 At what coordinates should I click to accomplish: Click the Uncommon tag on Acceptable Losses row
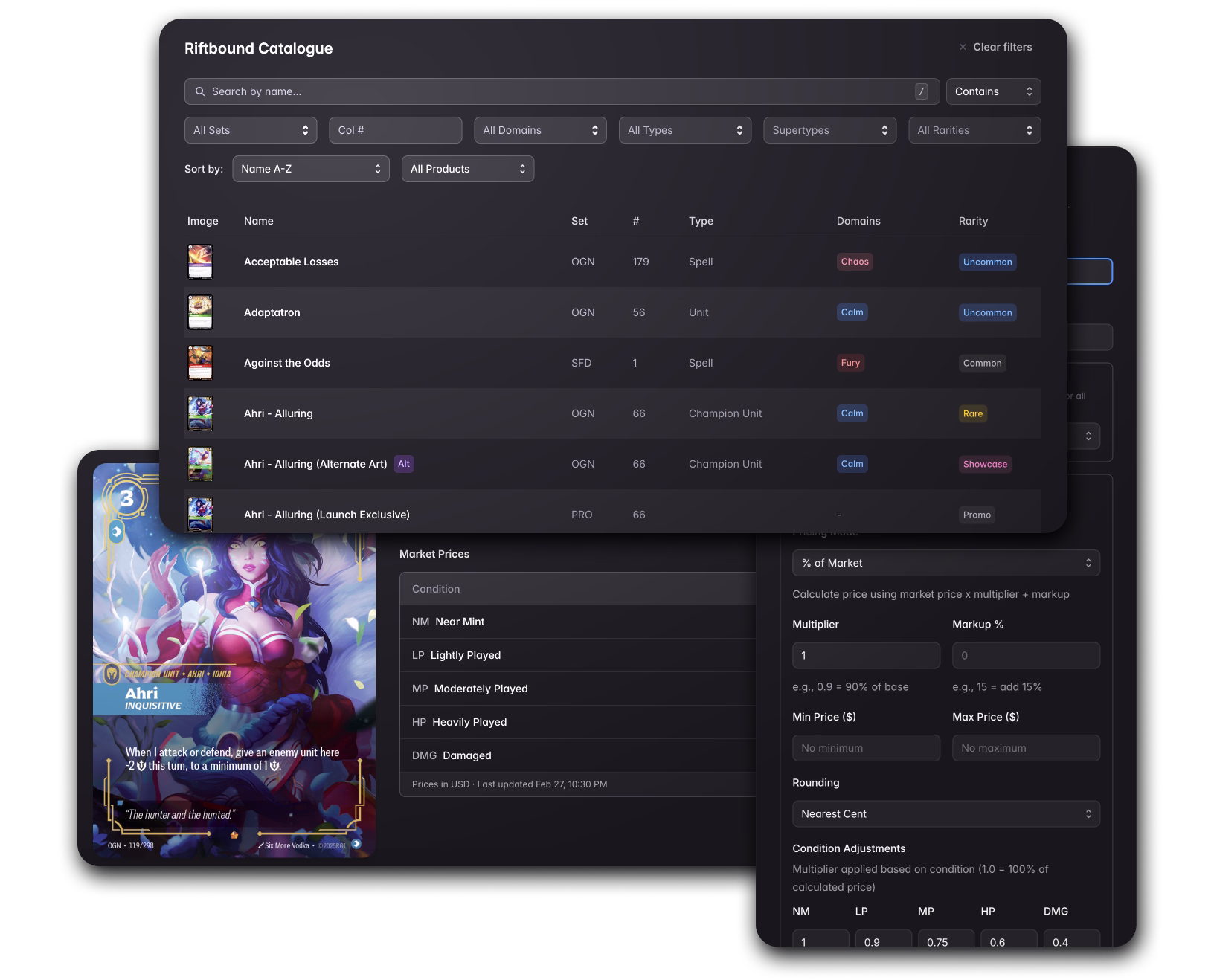pos(988,262)
